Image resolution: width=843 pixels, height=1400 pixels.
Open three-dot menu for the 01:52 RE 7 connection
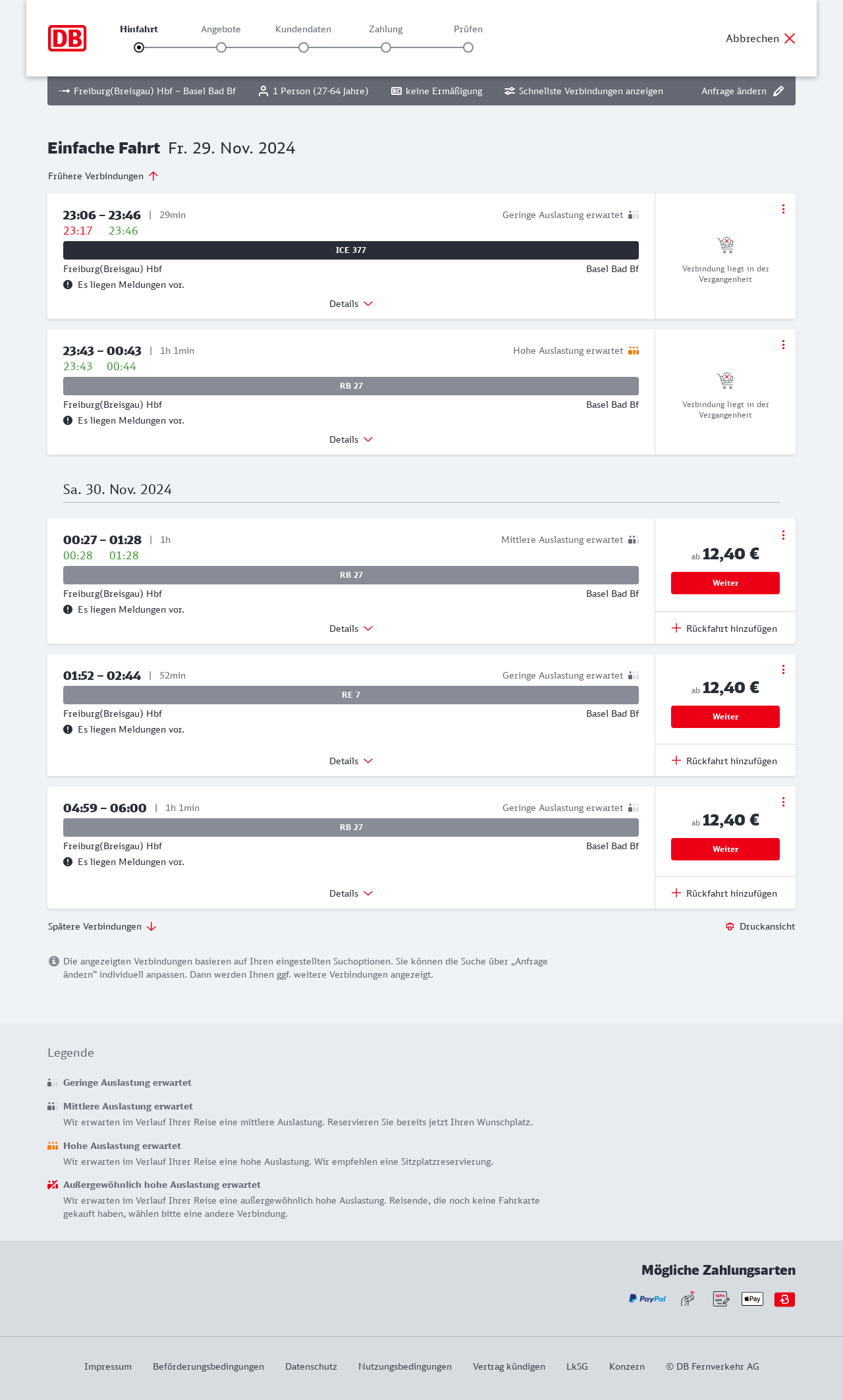[x=783, y=669]
